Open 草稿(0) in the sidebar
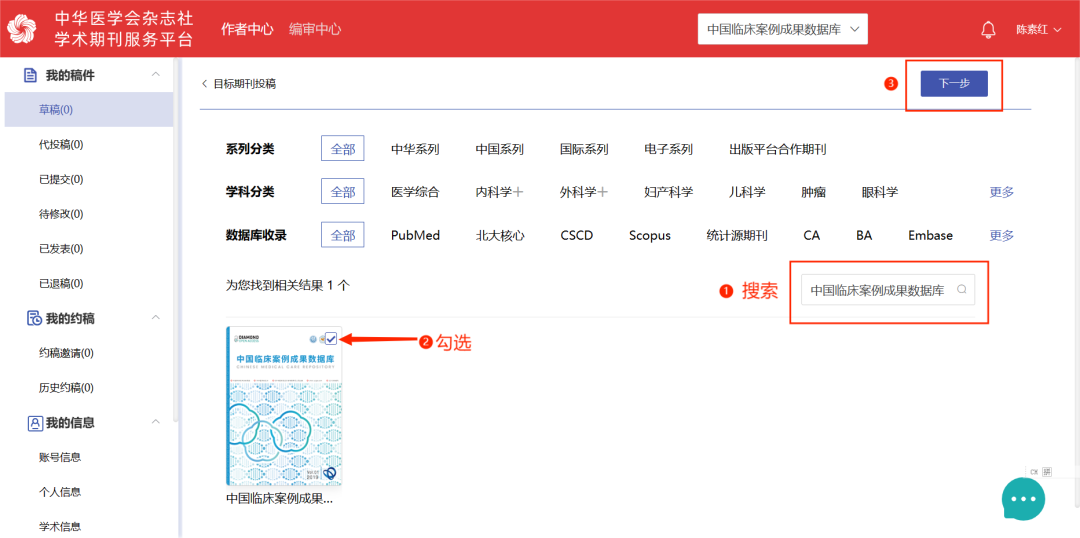Viewport: 1080px width, 538px height. 89,110
